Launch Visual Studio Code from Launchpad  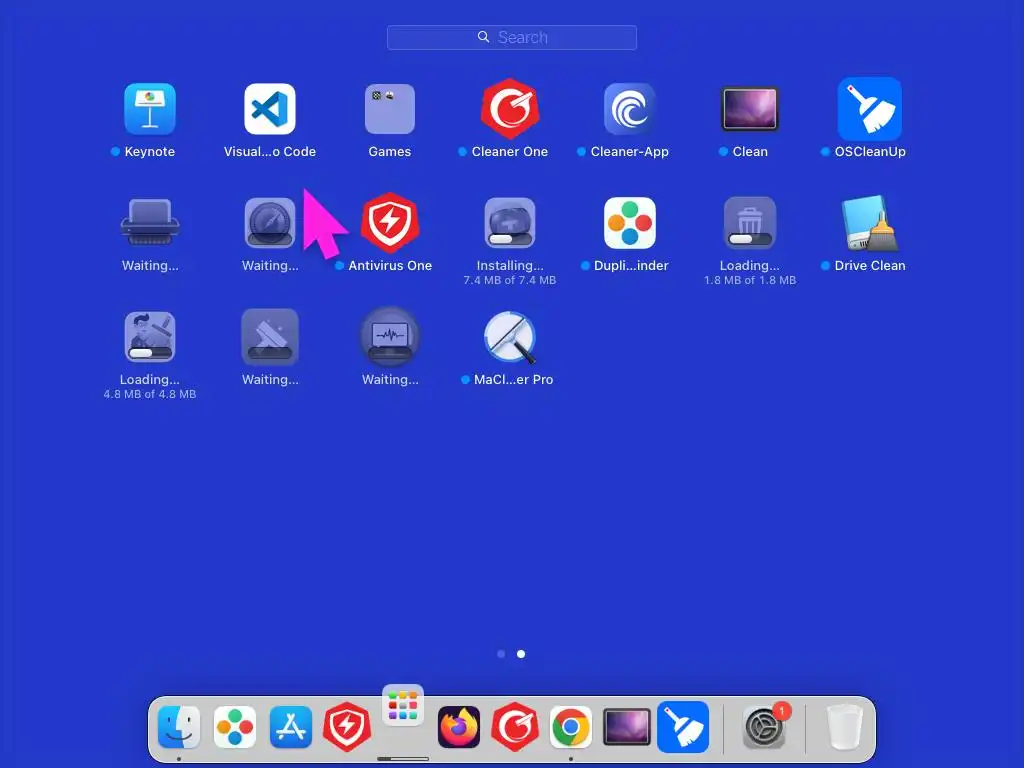[x=270, y=108]
